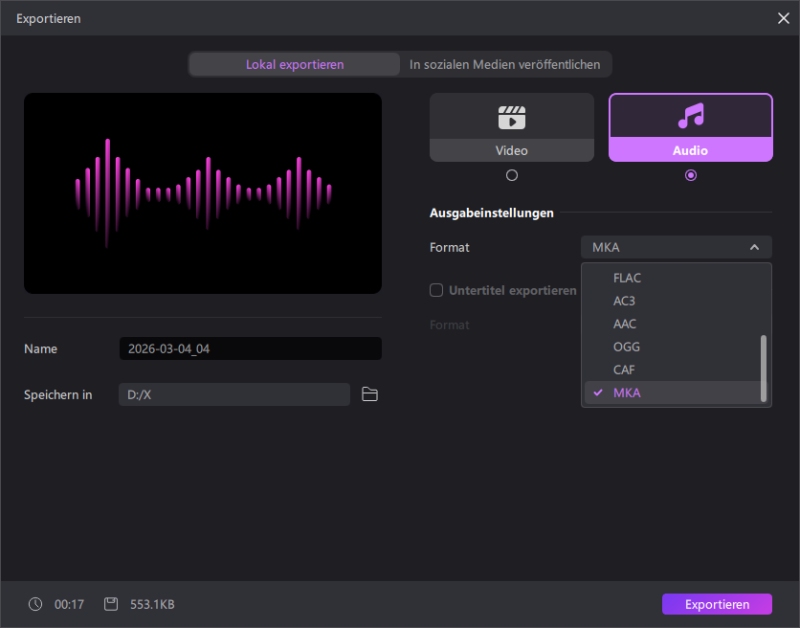Click the Video film icon
Screen dimensions: 800x628
pyautogui.click(x=511, y=118)
